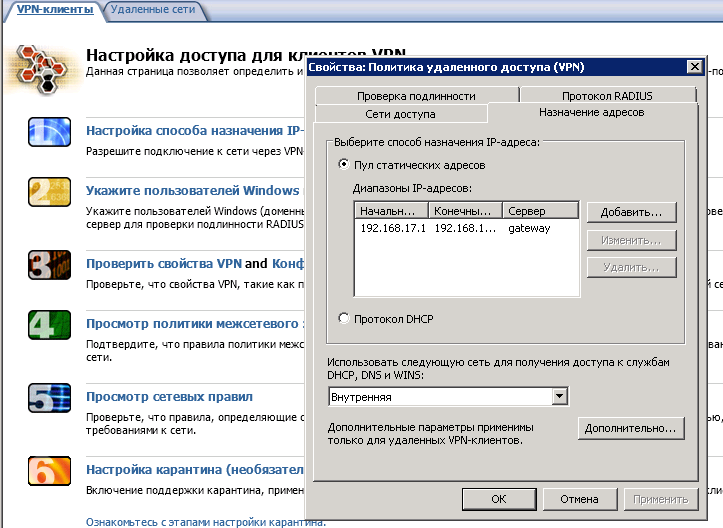This screenshot has height=528, width=723.
Task: Click the green step 4 firewall policy icon
Action: coord(49,325)
